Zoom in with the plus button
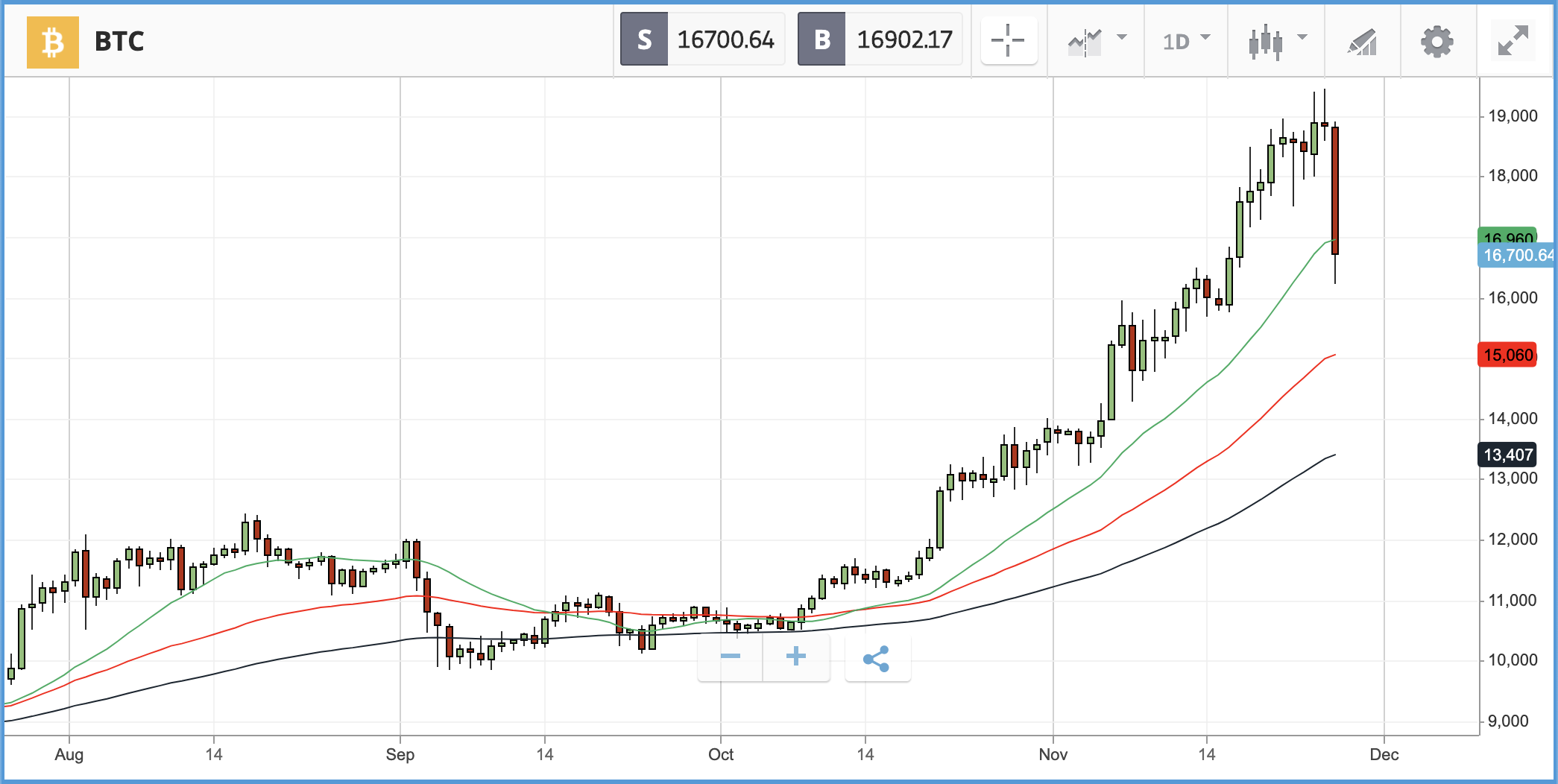1558x784 pixels. click(x=796, y=657)
